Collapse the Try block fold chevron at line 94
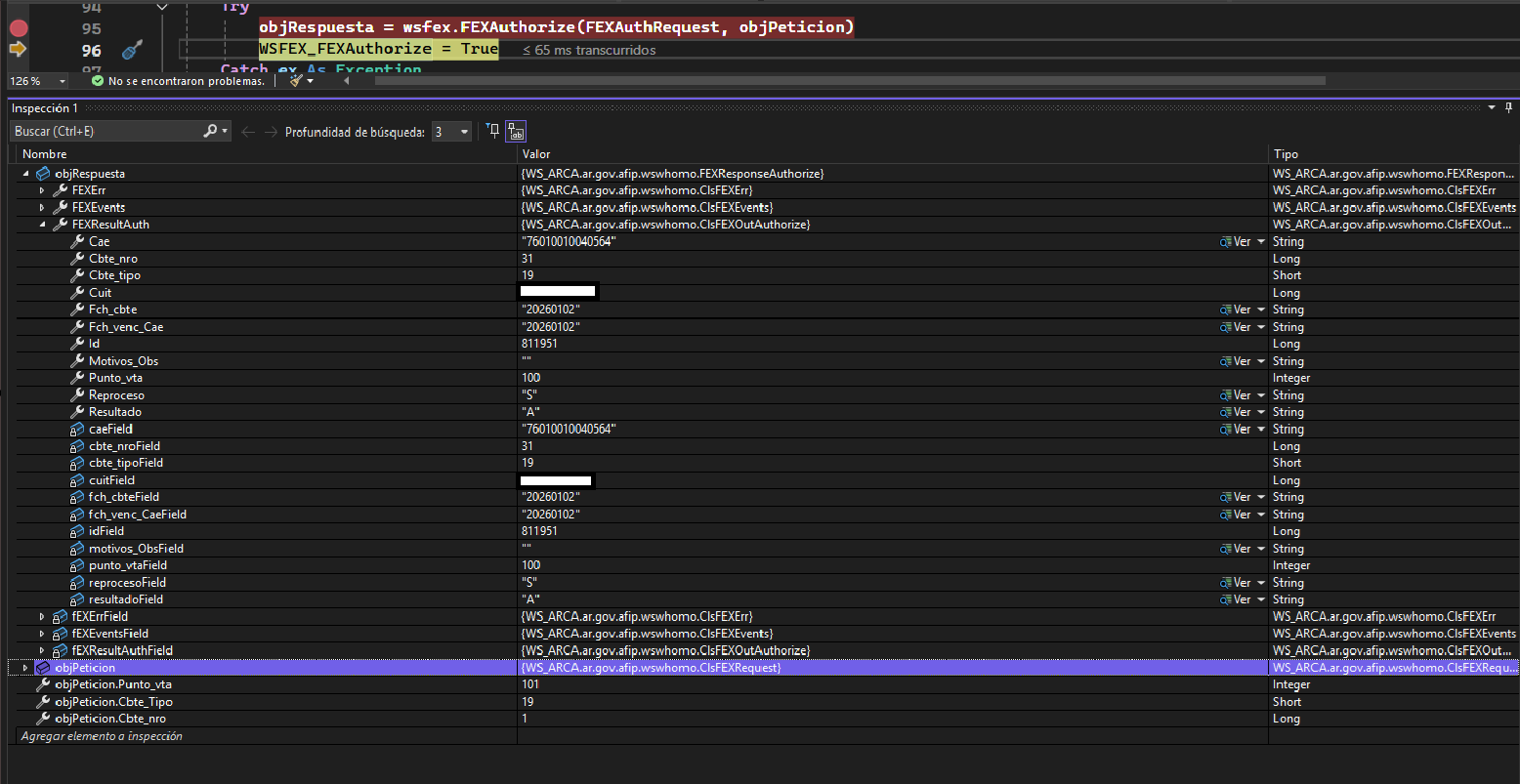The width and height of the screenshot is (1520, 784). point(163,7)
